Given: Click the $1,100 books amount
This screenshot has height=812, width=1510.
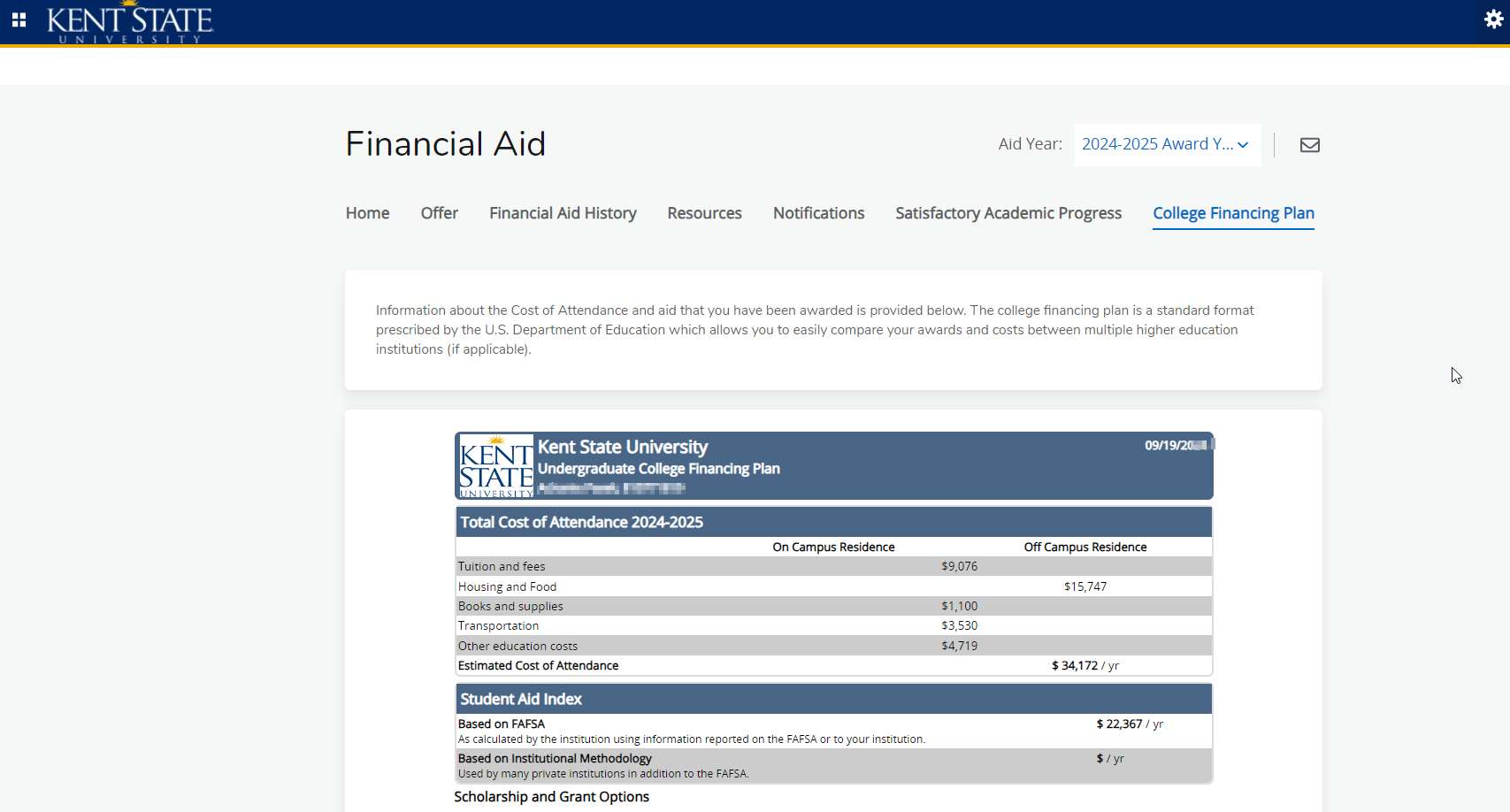Looking at the screenshot, I should [x=960, y=606].
